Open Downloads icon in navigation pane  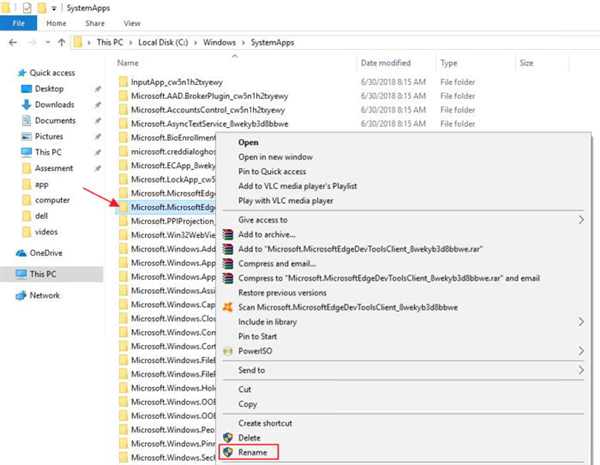(26, 104)
